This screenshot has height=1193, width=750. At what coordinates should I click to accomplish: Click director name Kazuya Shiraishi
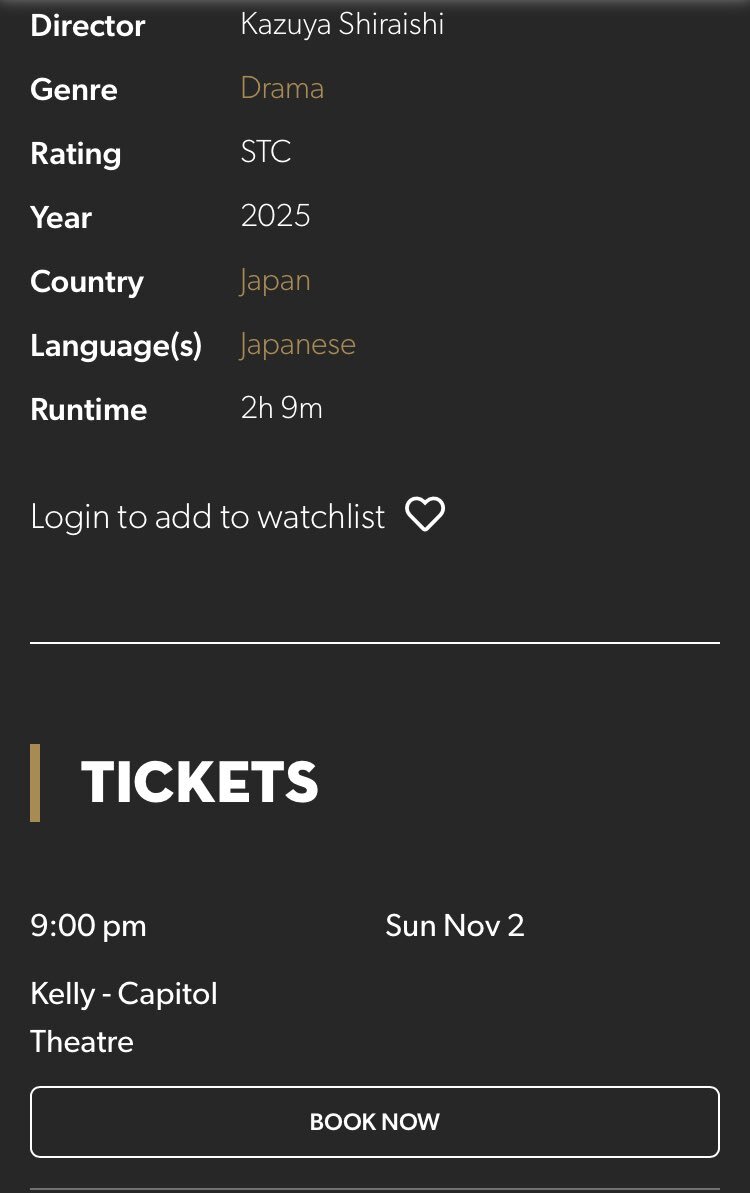coord(342,24)
